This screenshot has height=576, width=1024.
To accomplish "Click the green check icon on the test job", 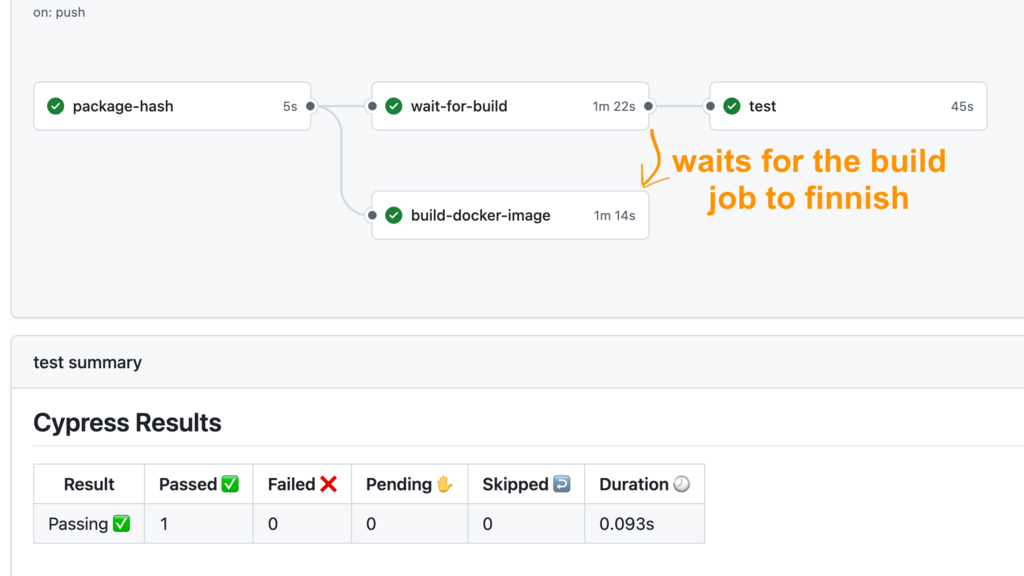I will [732, 106].
